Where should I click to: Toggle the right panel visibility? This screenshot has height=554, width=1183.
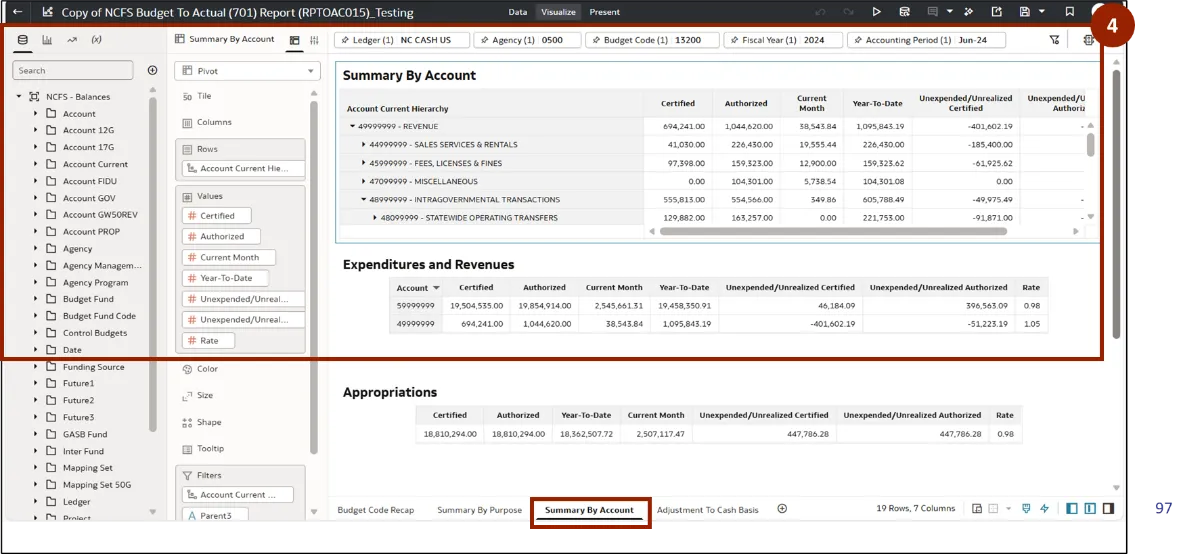pyautogui.click(x=1108, y=509)
